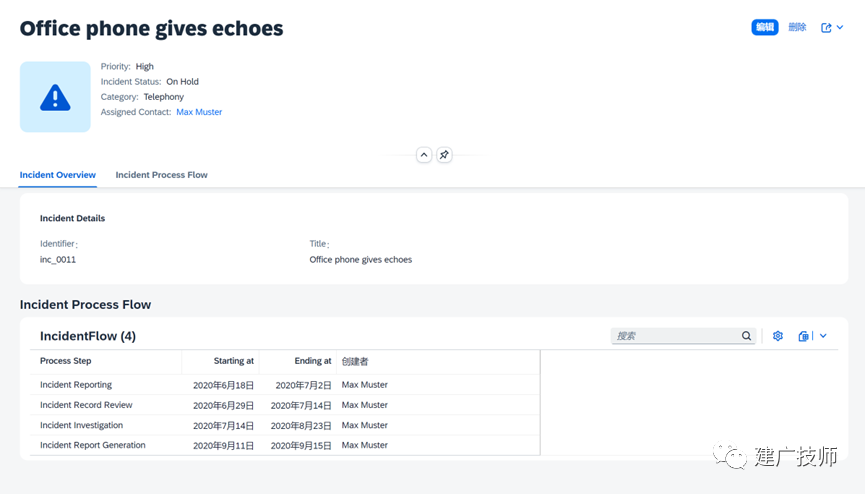Click the 创建者 column header
The image size is (865, 494).
click(438, 362)
